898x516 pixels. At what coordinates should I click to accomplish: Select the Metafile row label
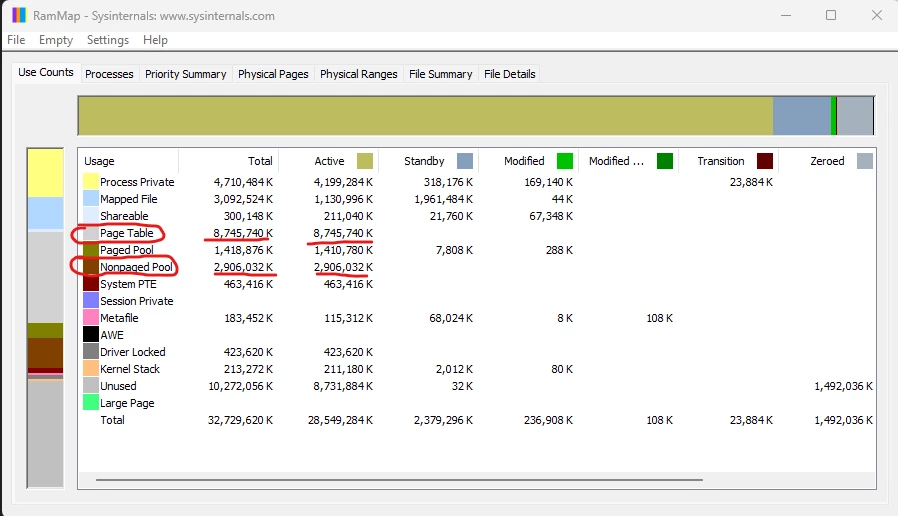(x=119, y=318)
